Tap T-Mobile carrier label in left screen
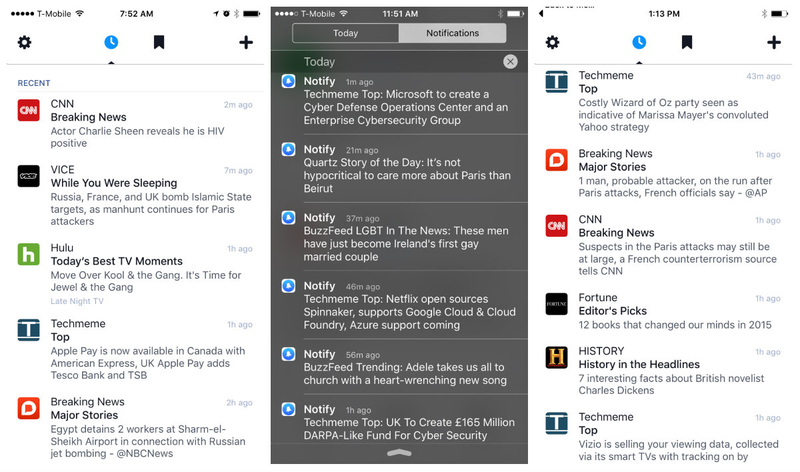800x472 pixels. tap(54, 14)
